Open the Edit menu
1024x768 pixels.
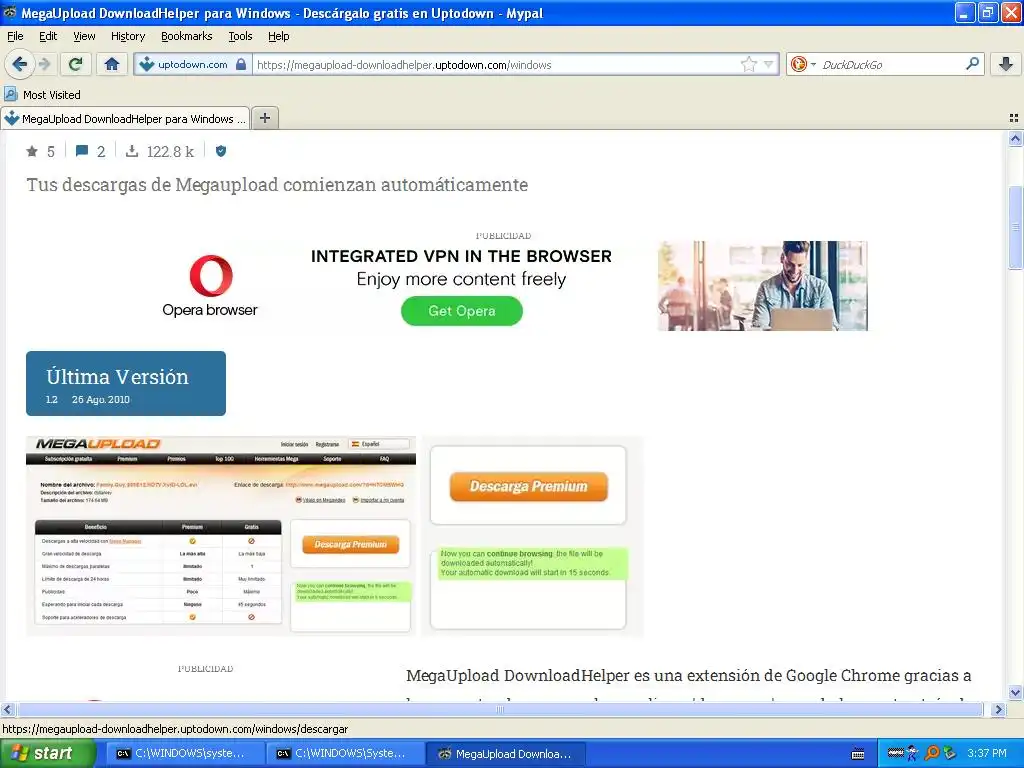tap(48, 36)
